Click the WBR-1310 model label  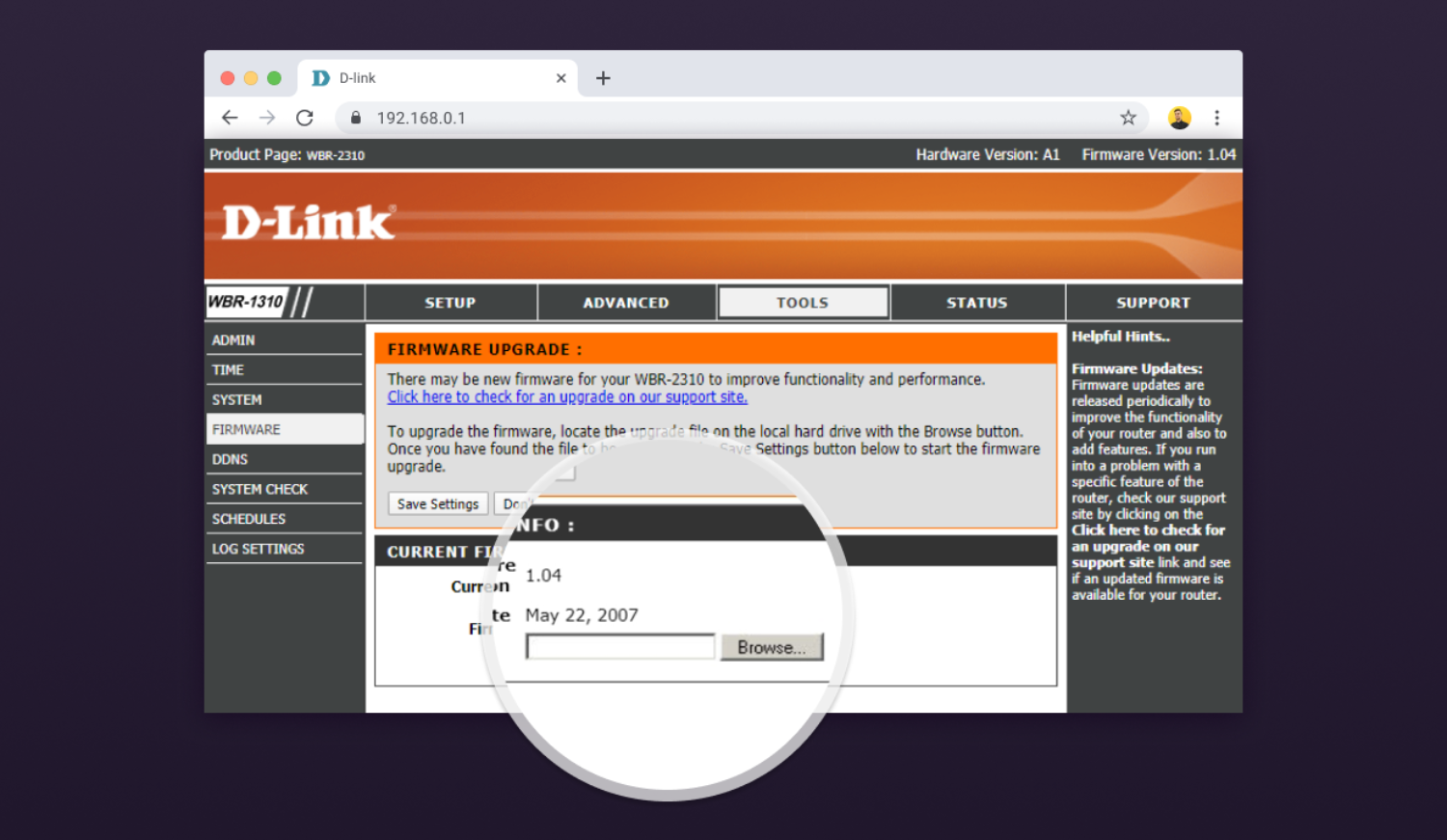click(246, 302)
